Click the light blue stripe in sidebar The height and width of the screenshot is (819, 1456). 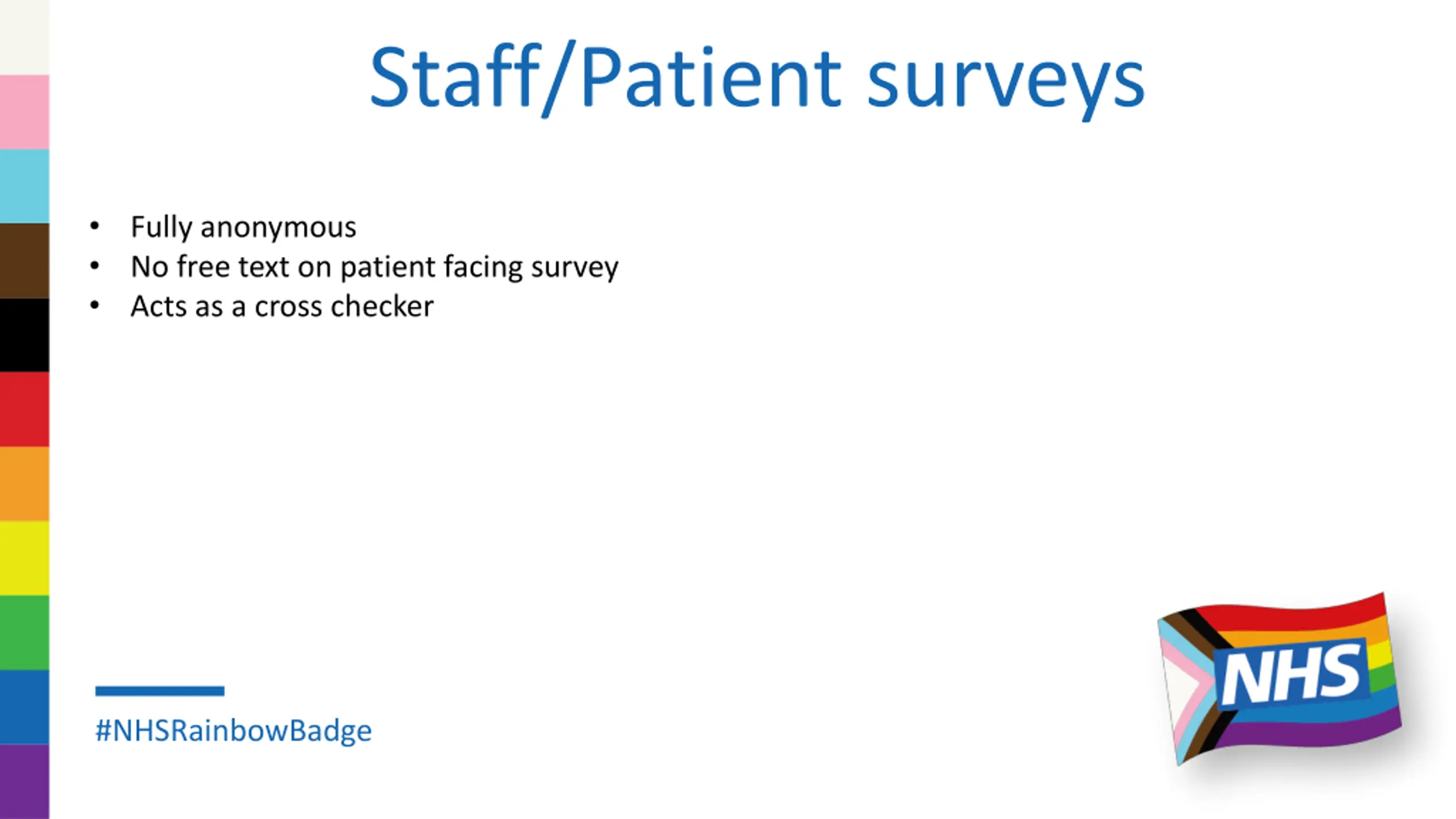[24, 186]
